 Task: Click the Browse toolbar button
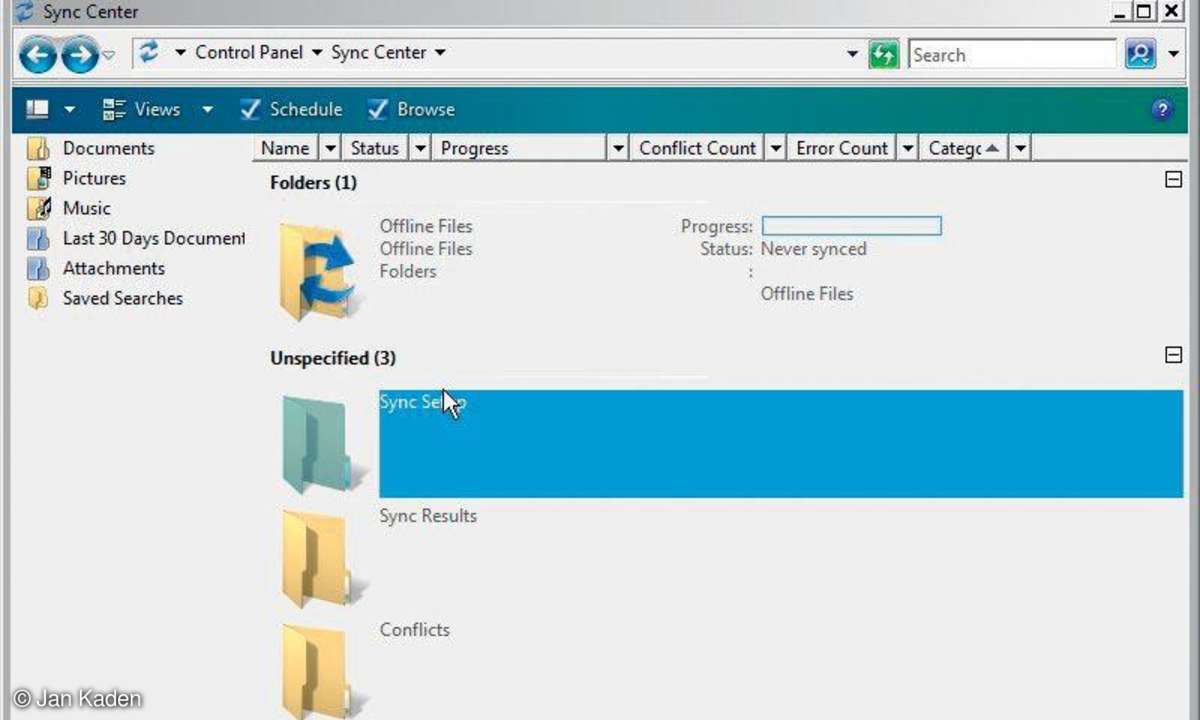(412, 110)
